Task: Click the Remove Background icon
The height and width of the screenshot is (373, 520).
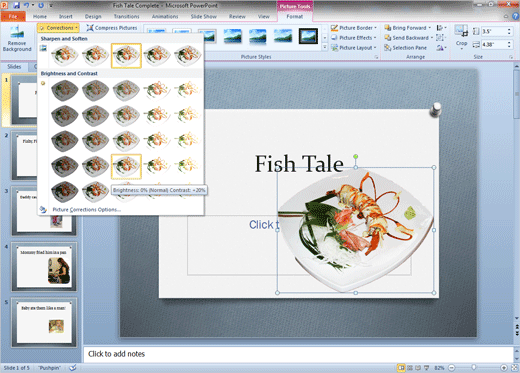Action: (17, 39)
